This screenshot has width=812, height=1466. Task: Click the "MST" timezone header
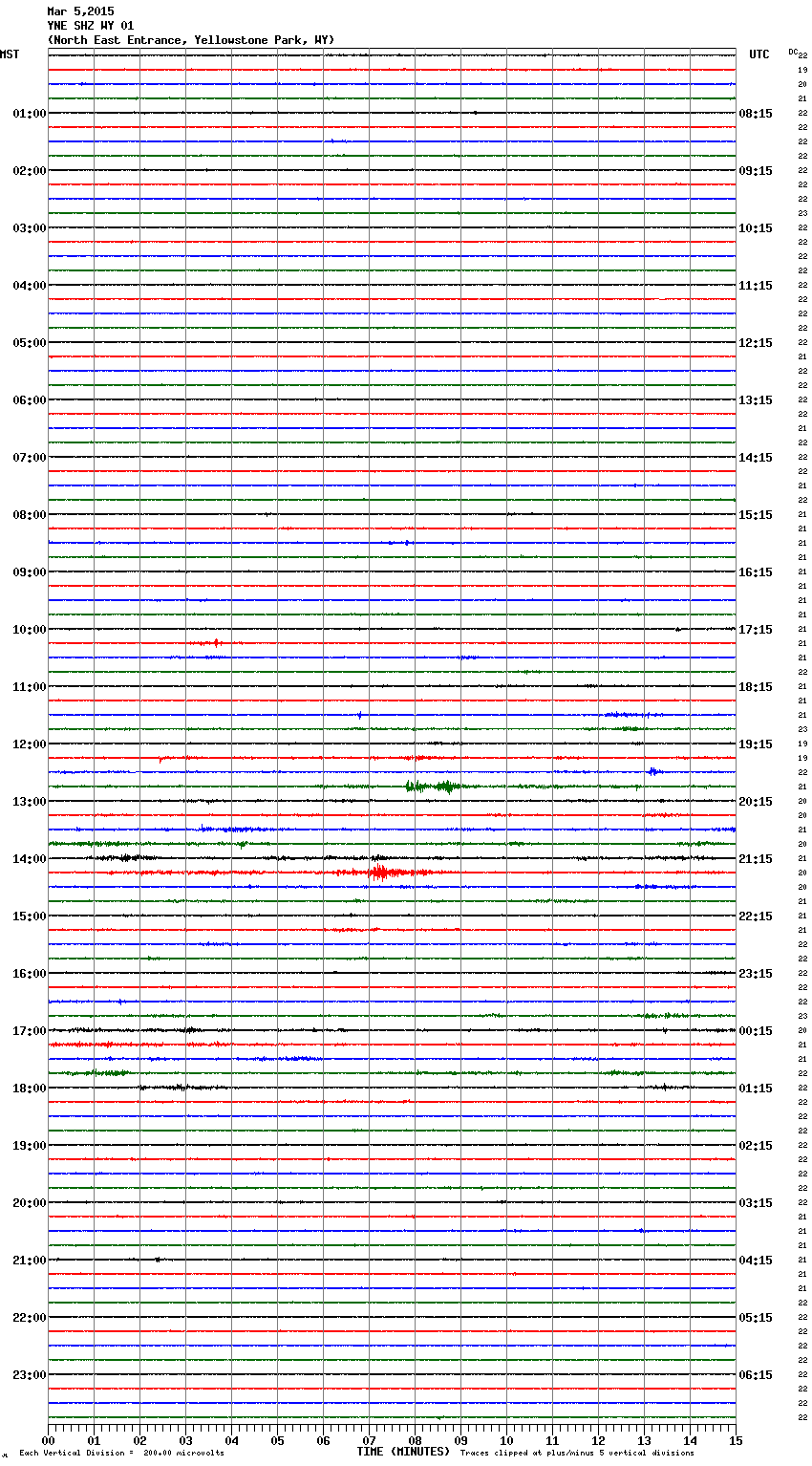click(10, 54)
